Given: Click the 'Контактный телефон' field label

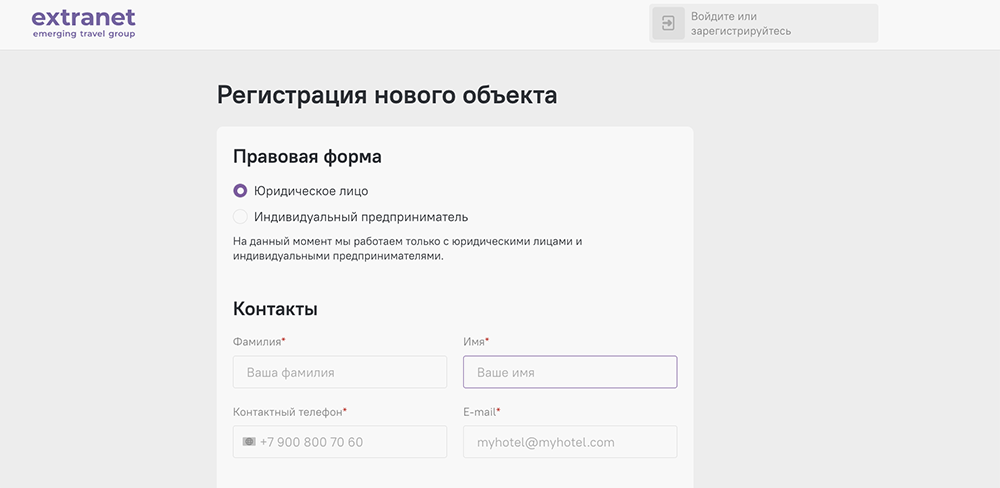Looking at the screenshot, I should (x=295, y=412).
